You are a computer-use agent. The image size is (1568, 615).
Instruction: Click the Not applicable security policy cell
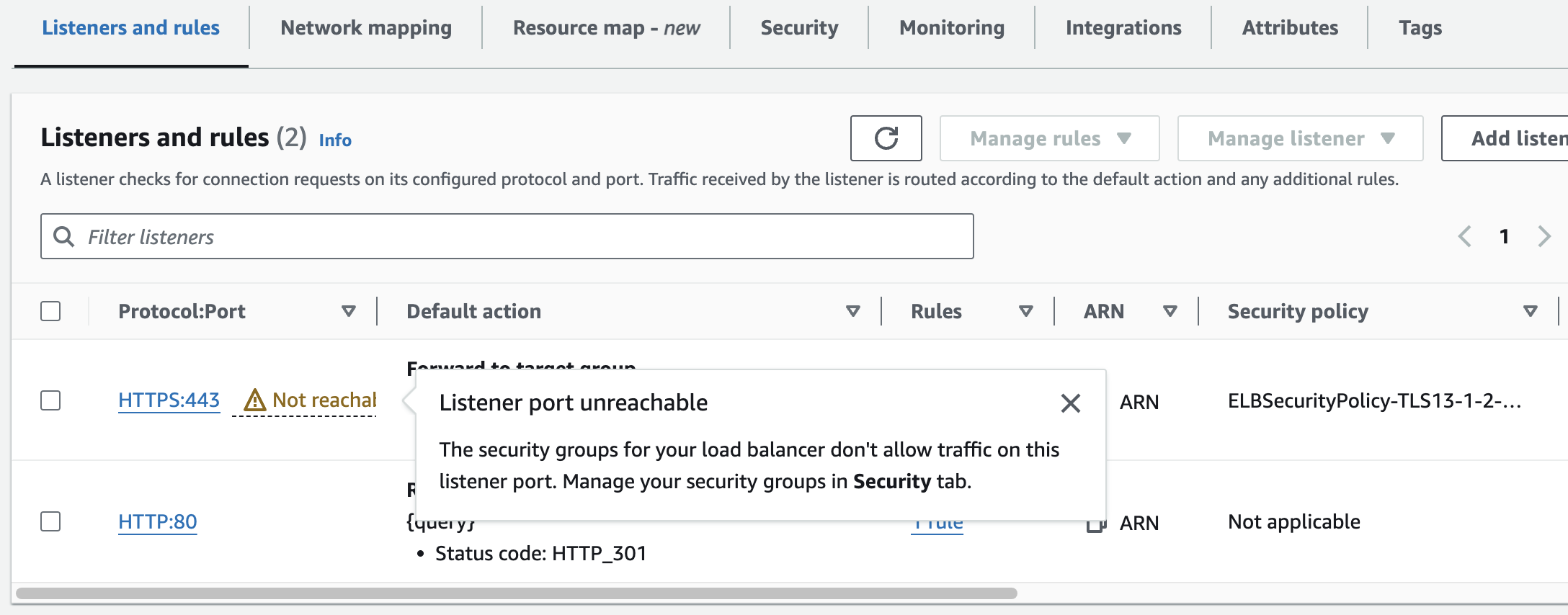tap(1294, 522)
